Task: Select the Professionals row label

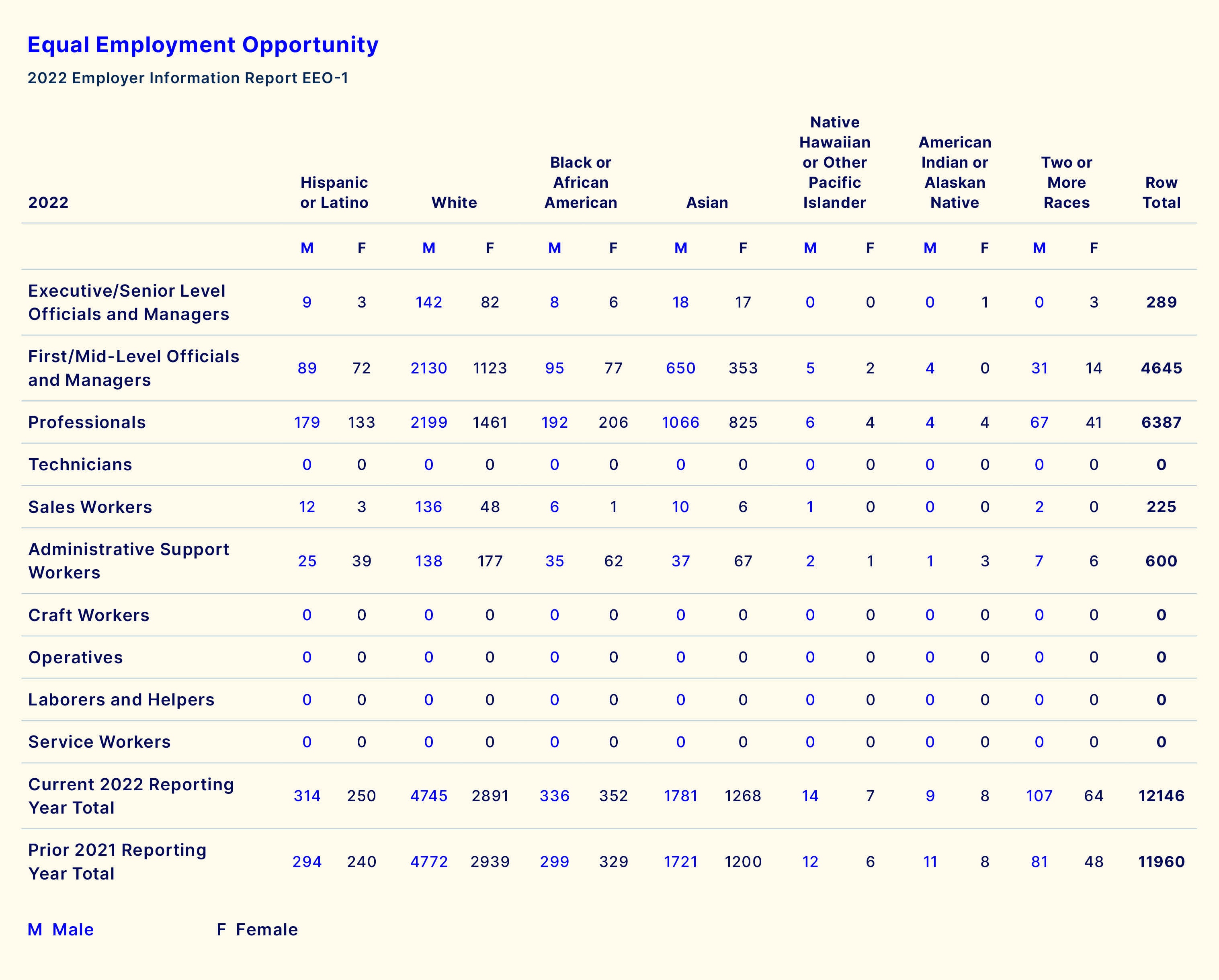Action: pyautogui.click(x=87, y=422)
